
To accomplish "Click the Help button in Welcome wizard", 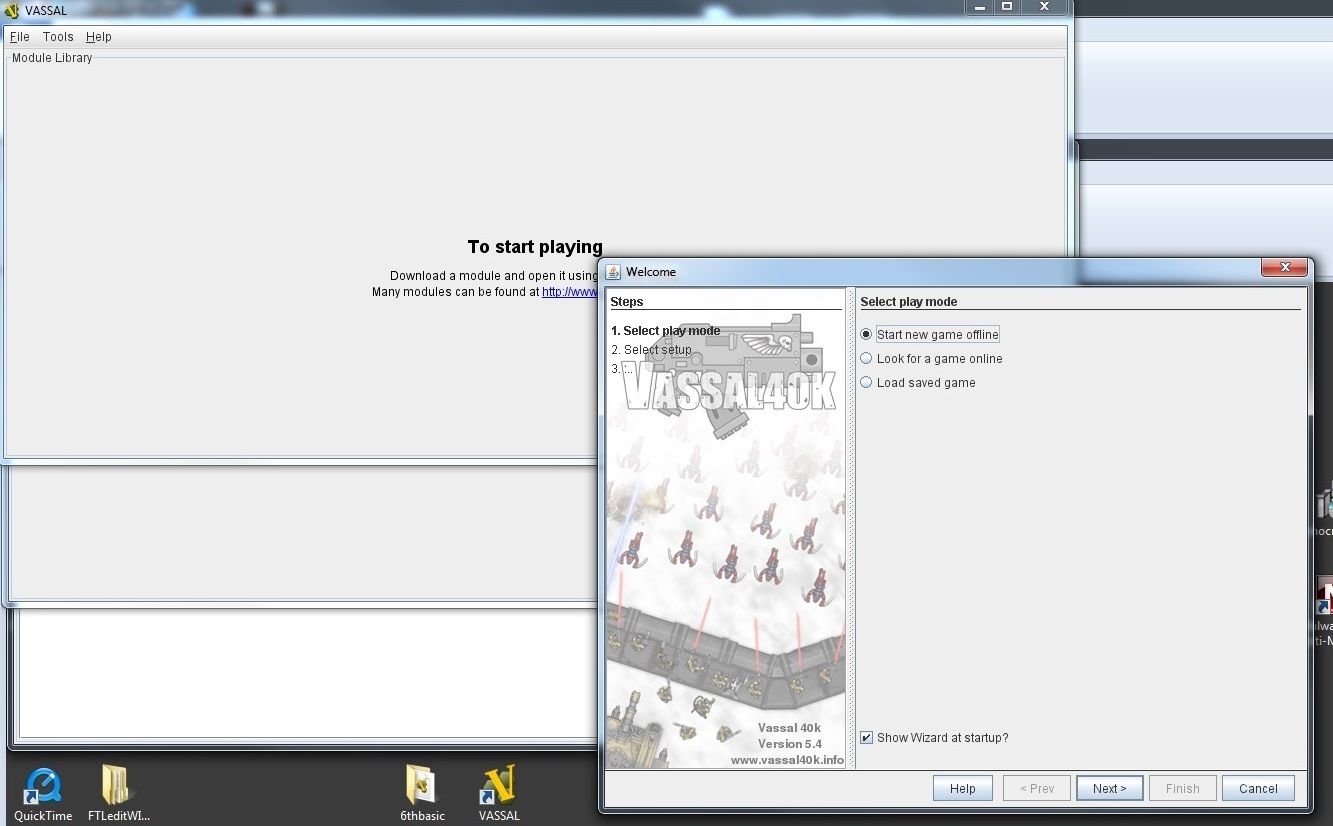I will click(x=963, y=788).
